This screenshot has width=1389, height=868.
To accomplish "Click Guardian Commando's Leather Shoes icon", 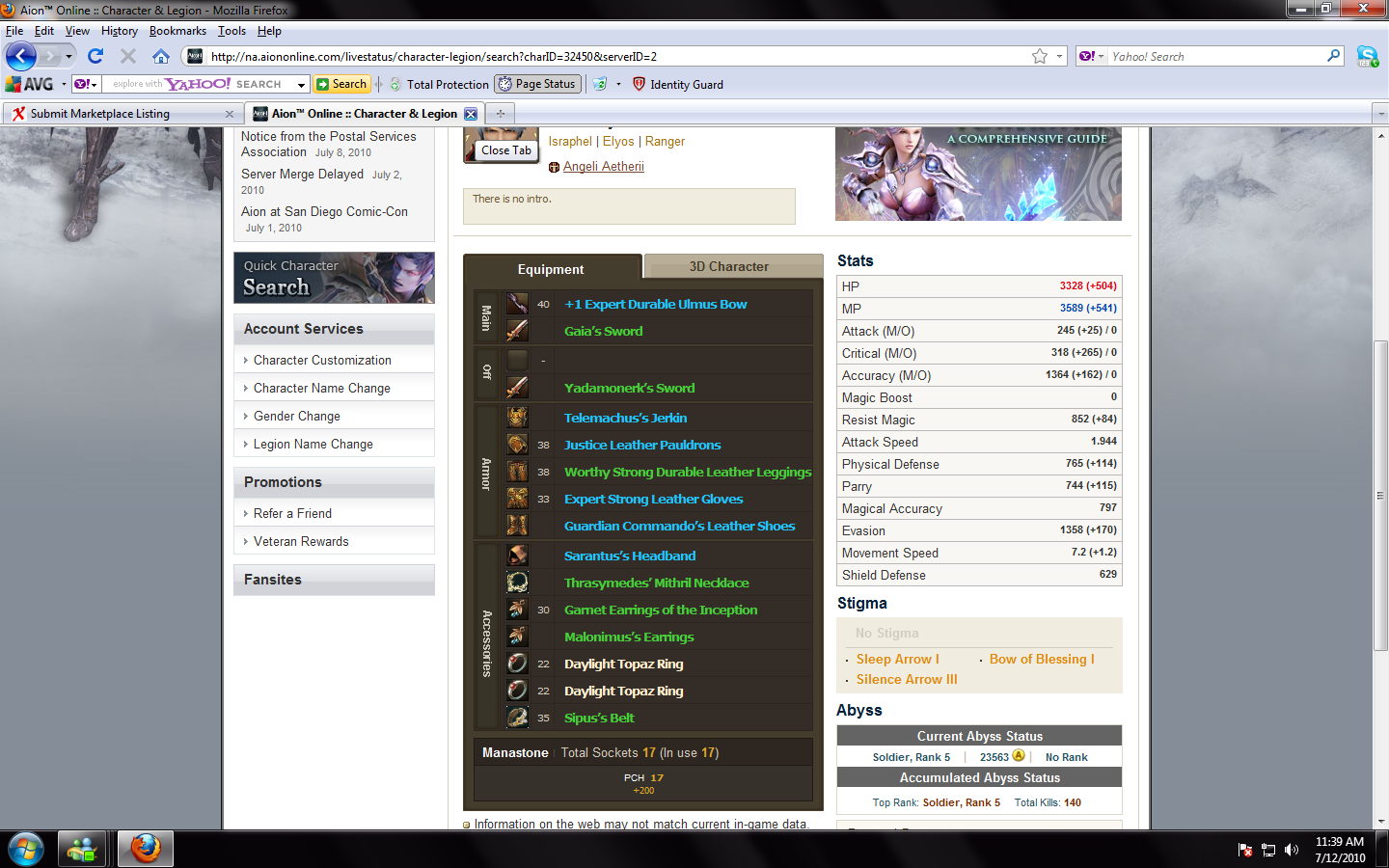I will click(x=518, y=526).
